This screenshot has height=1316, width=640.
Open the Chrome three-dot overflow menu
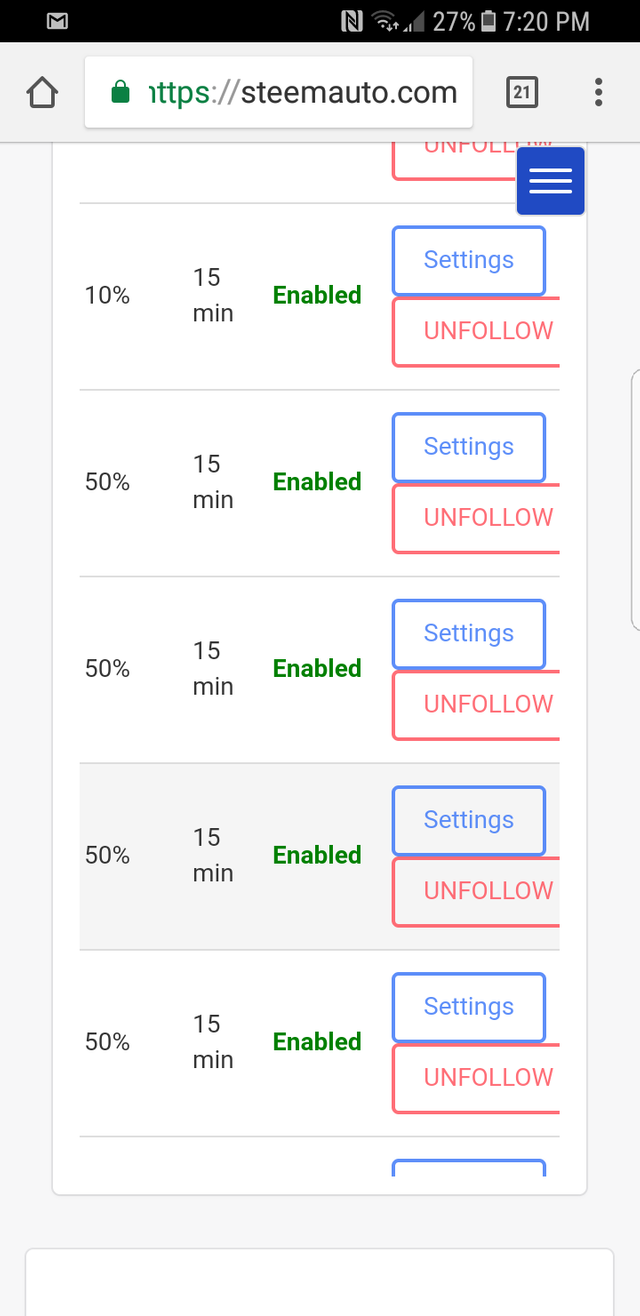coord(598,93)
